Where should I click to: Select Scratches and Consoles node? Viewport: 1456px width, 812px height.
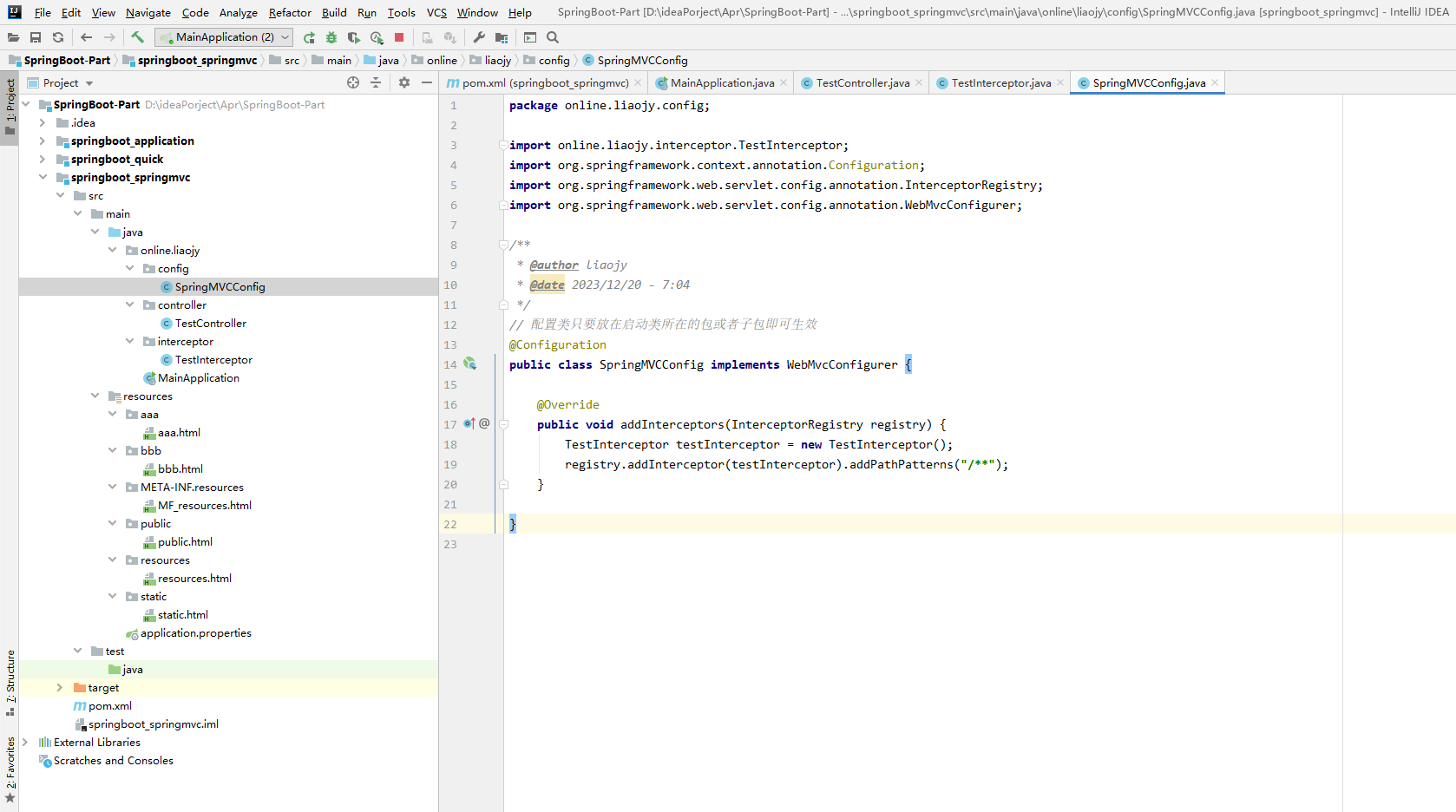[x=114, y=760]
